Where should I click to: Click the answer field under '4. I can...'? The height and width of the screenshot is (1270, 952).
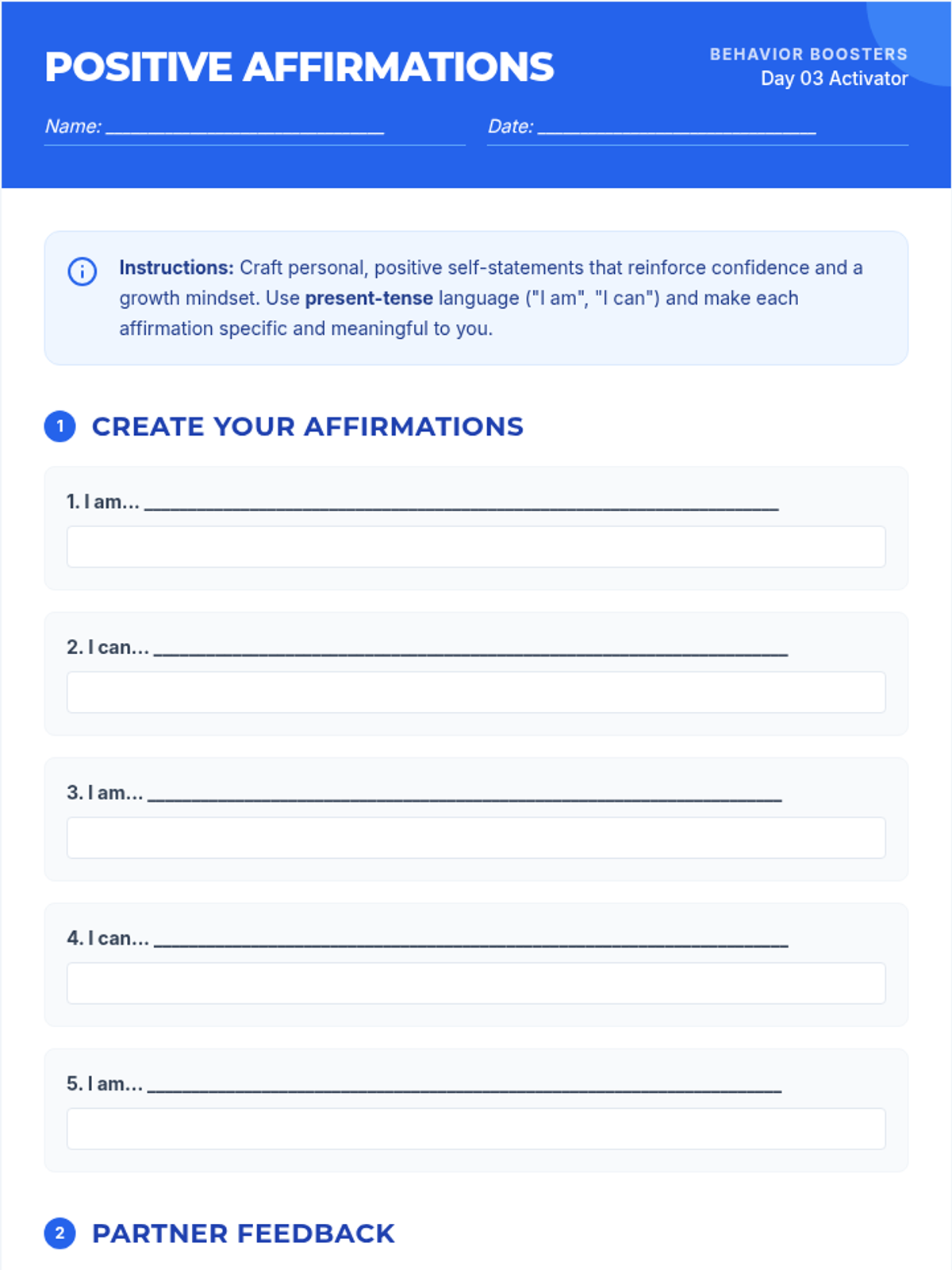tap(476, 983)
